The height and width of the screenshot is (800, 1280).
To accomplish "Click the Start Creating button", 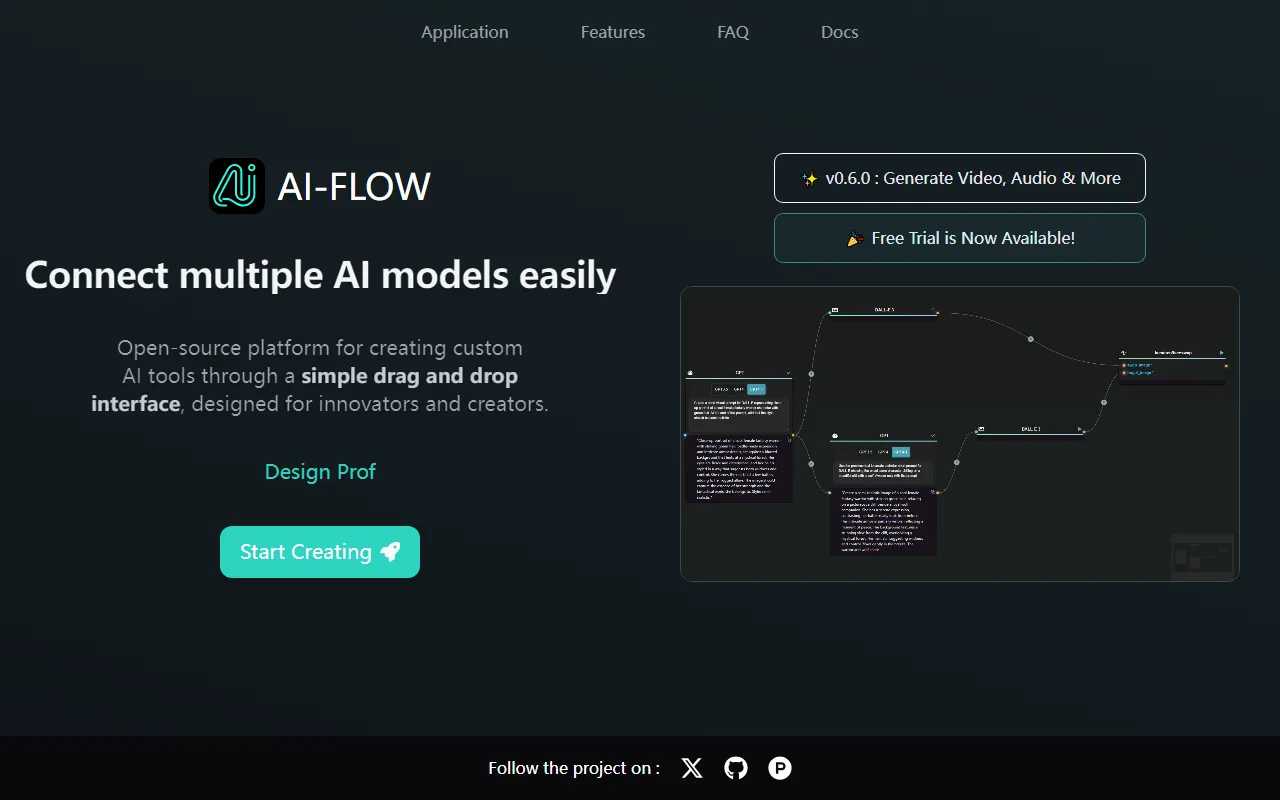I will [x=320, y=551].
